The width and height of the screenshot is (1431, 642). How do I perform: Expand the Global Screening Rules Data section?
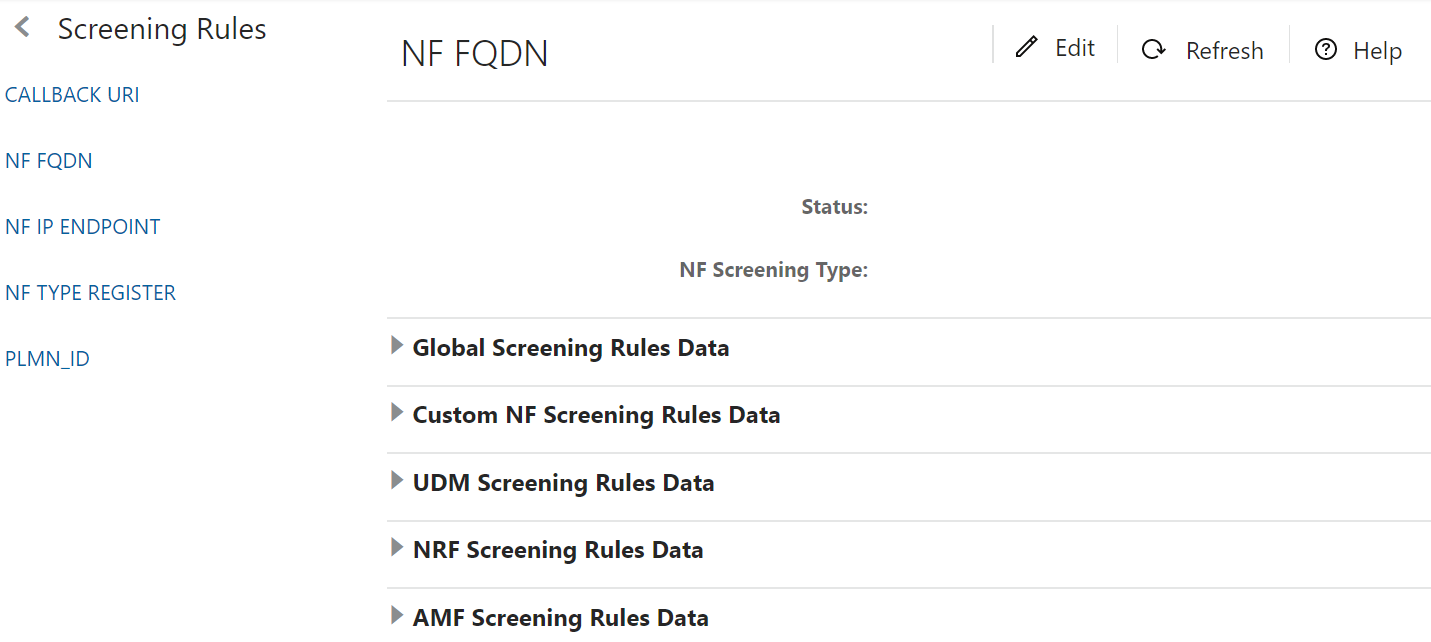[x=397, y=345]
